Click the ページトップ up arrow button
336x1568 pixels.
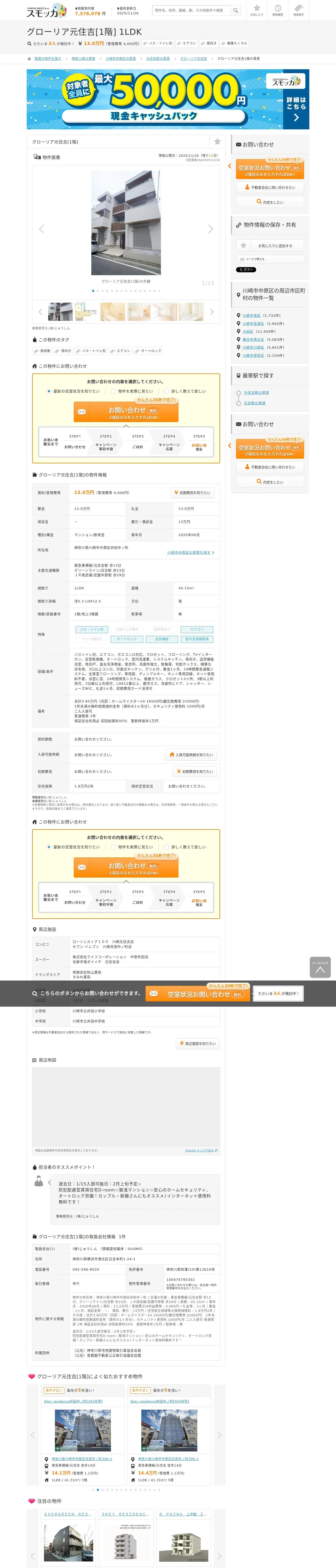pyautogui.click(x=320, y=967)
